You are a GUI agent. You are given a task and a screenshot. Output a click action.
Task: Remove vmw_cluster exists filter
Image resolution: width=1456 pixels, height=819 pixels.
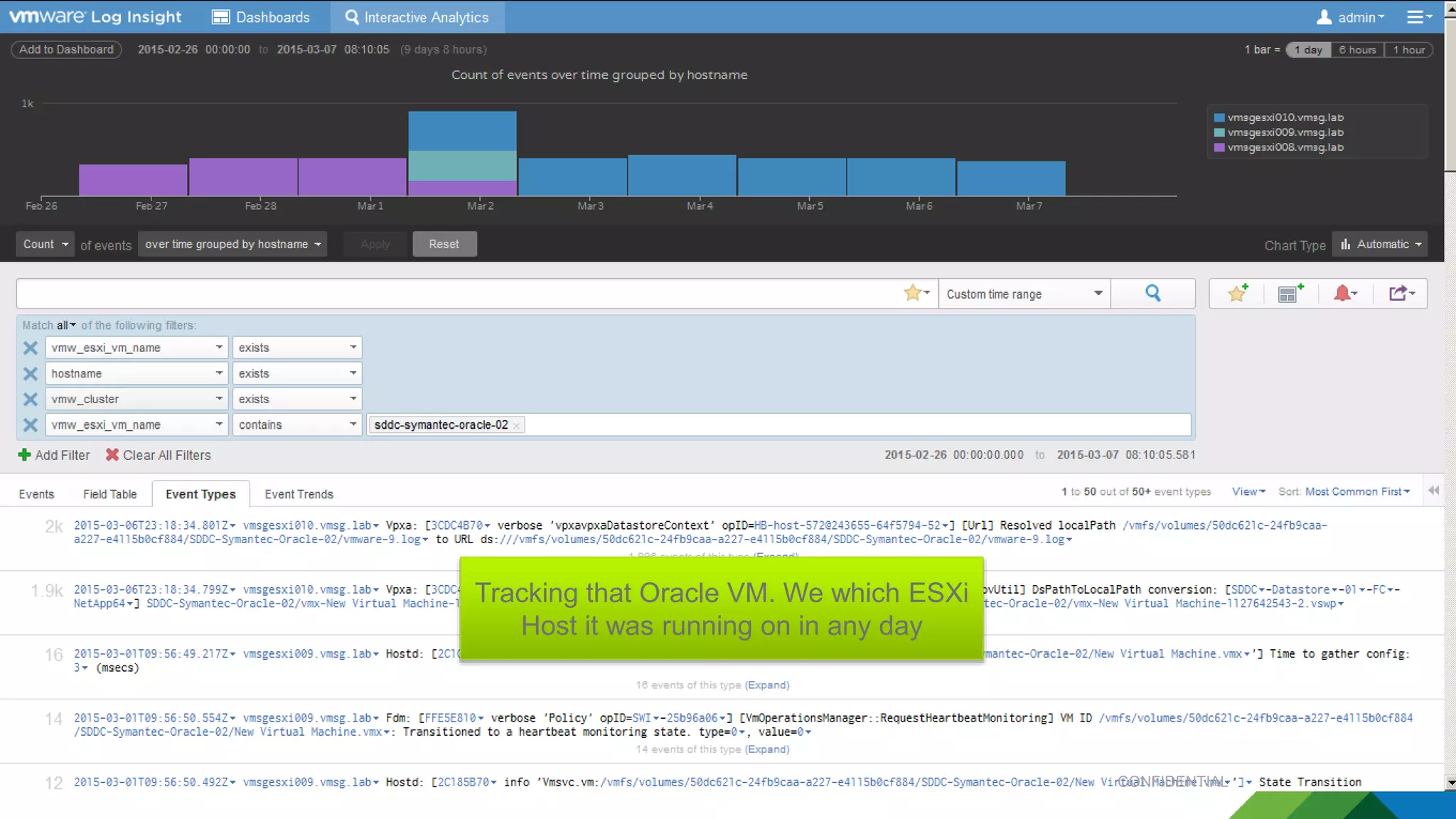point(30,399)
